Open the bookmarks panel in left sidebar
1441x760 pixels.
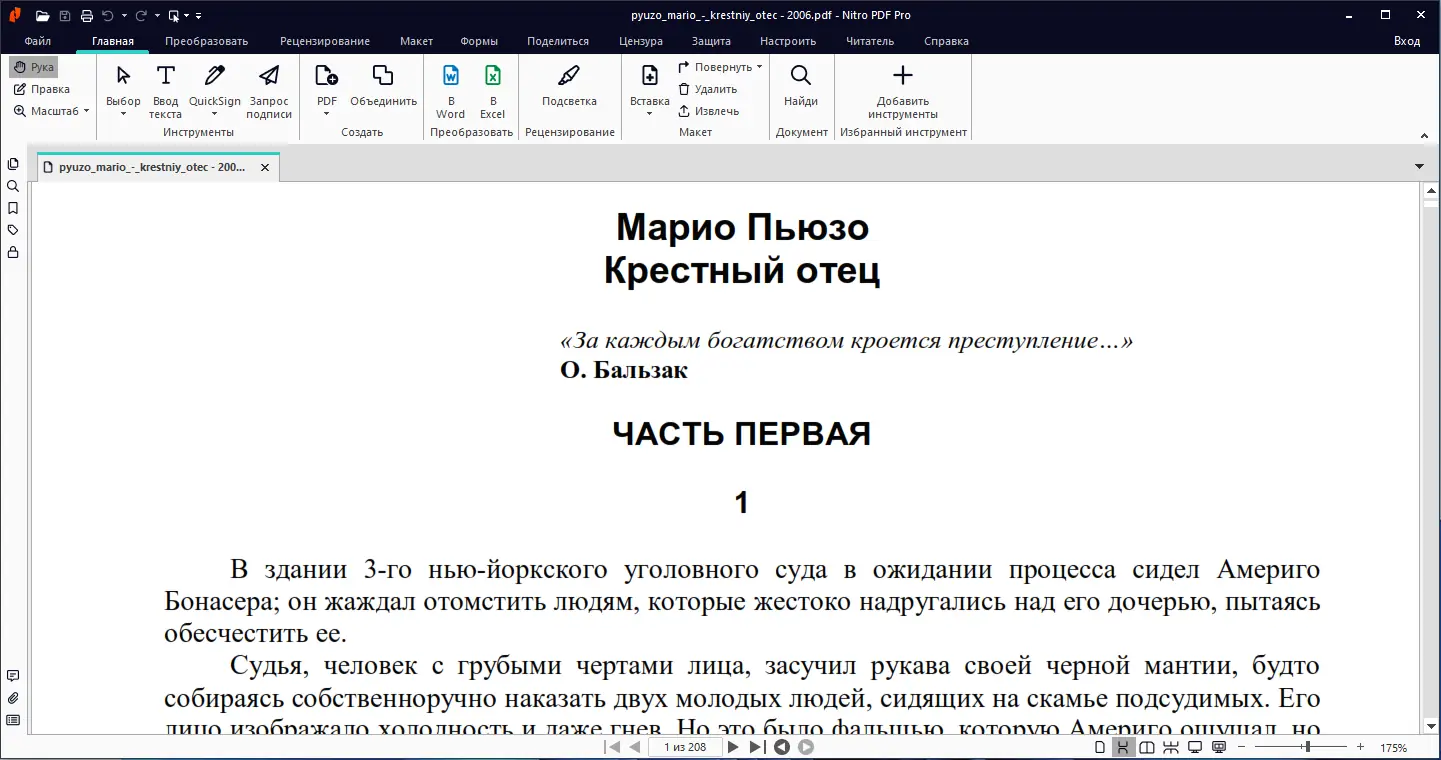pos(13,208)
